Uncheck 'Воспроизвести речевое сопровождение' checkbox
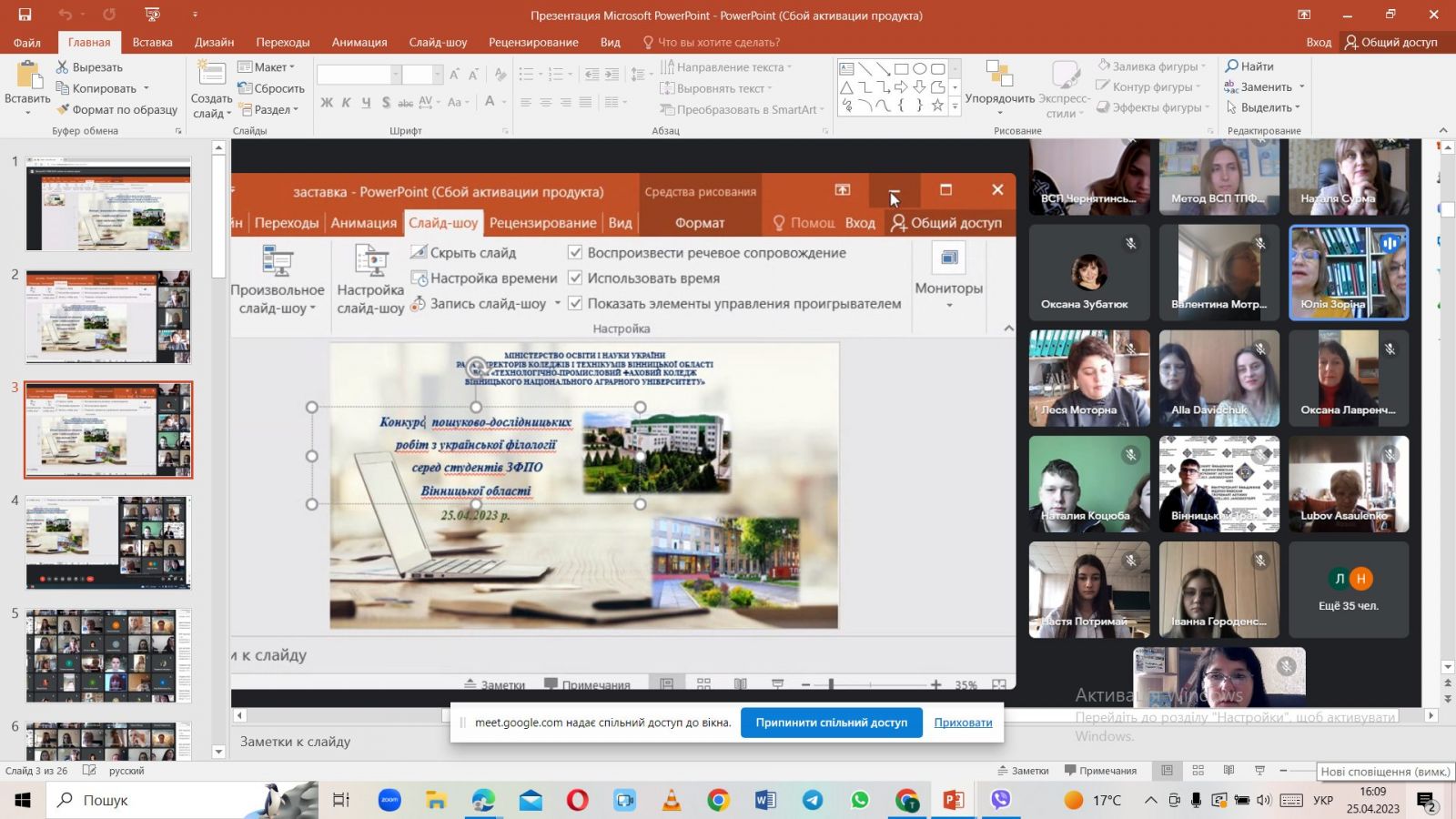The width and height of the screenshot is (1456, 819). tap(575, 253)
